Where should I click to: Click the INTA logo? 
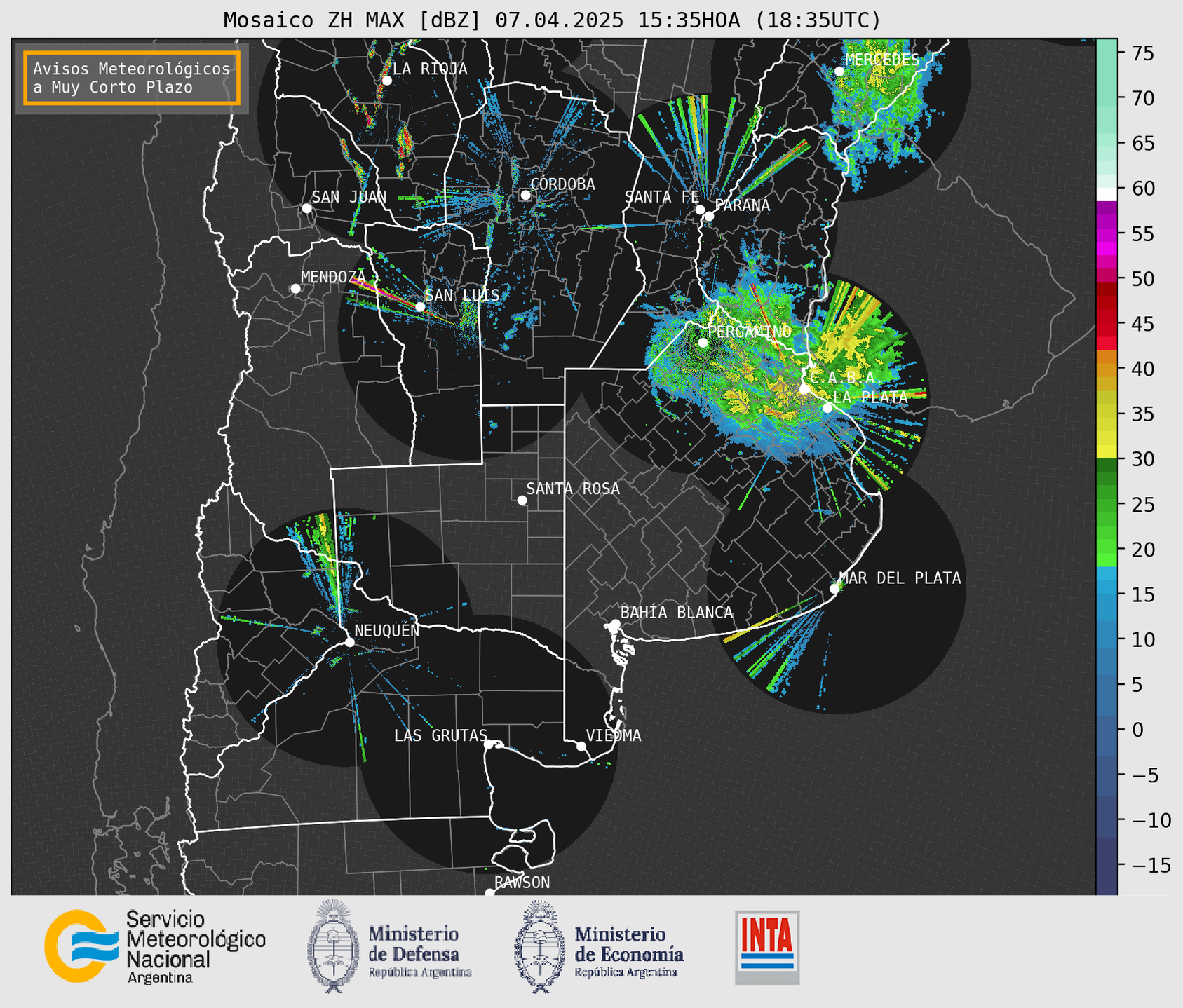(767, 947)
